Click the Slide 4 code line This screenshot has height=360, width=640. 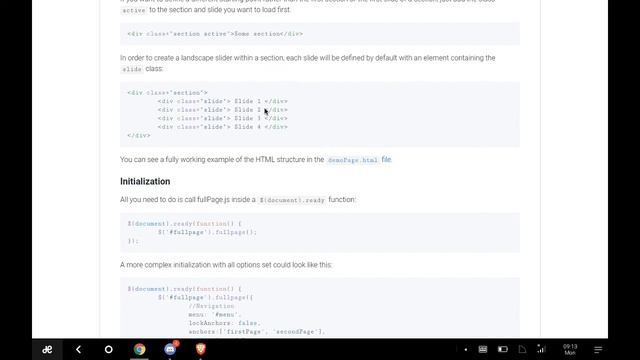[x=222, y=127]
